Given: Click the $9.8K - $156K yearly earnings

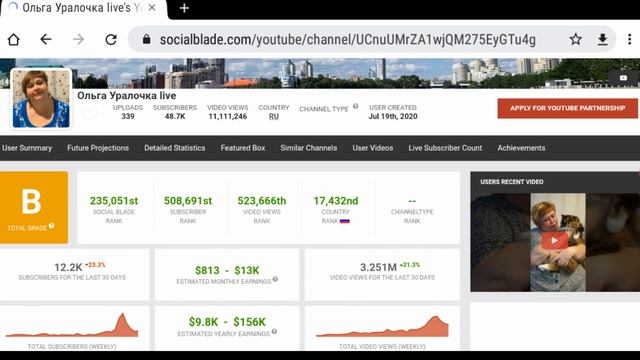Looking at the screenshot, I should tap(227, 322).
